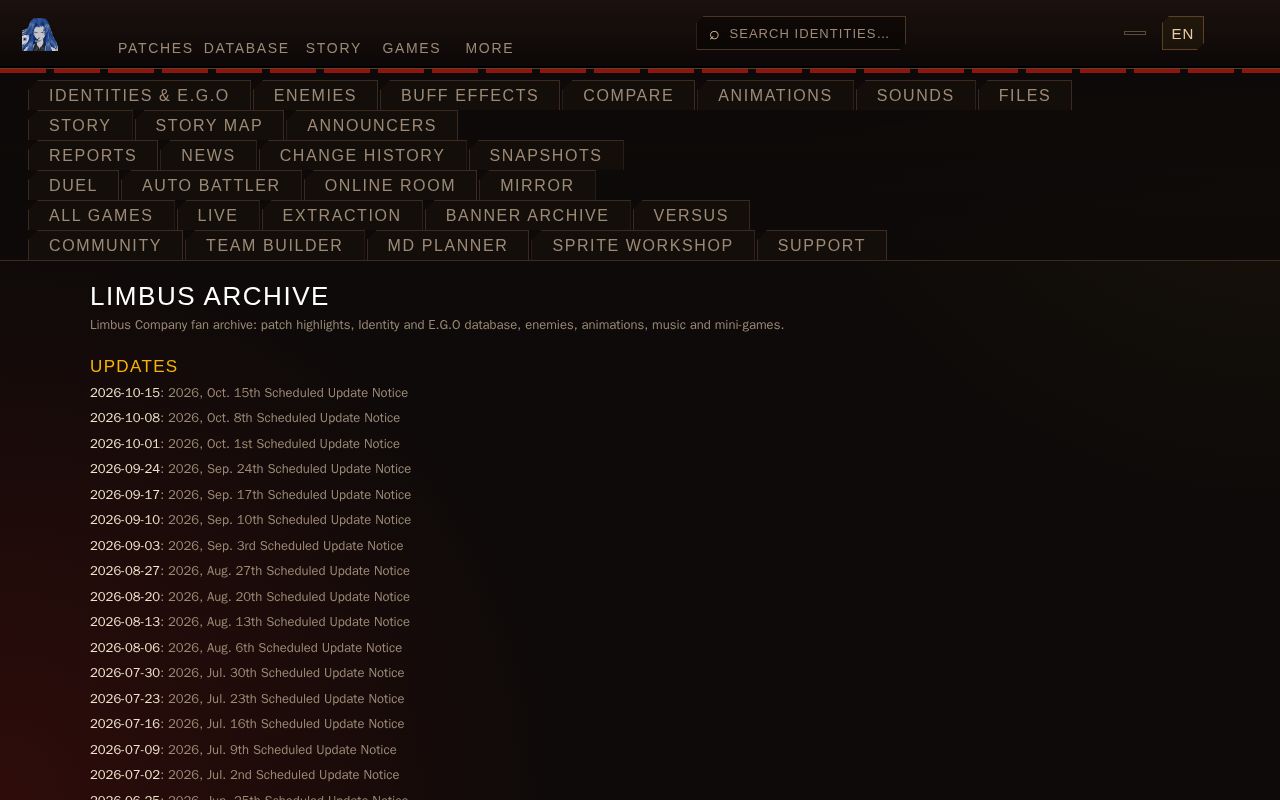Open the EN language selector
Viewport: 1280px width, 800px height.
click(x=1182, y=34)
